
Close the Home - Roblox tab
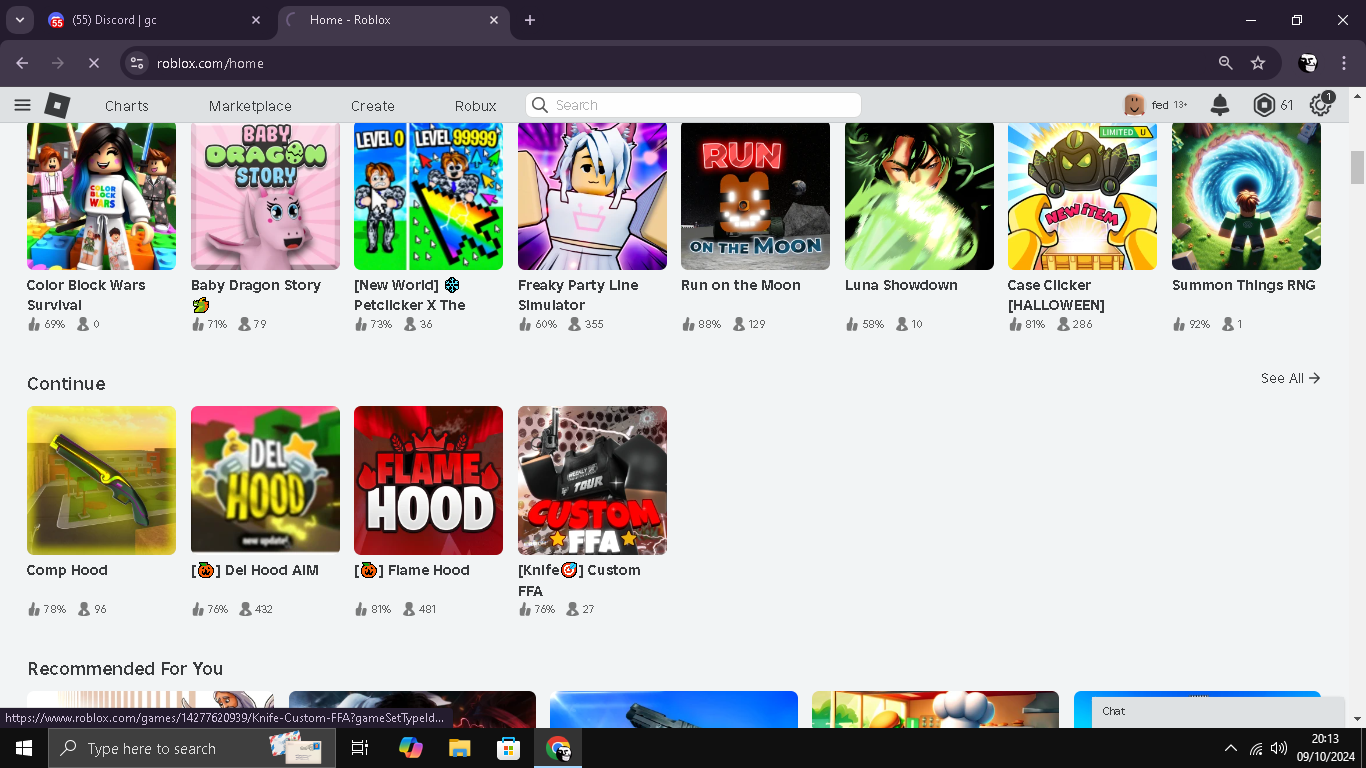(494, 20)
